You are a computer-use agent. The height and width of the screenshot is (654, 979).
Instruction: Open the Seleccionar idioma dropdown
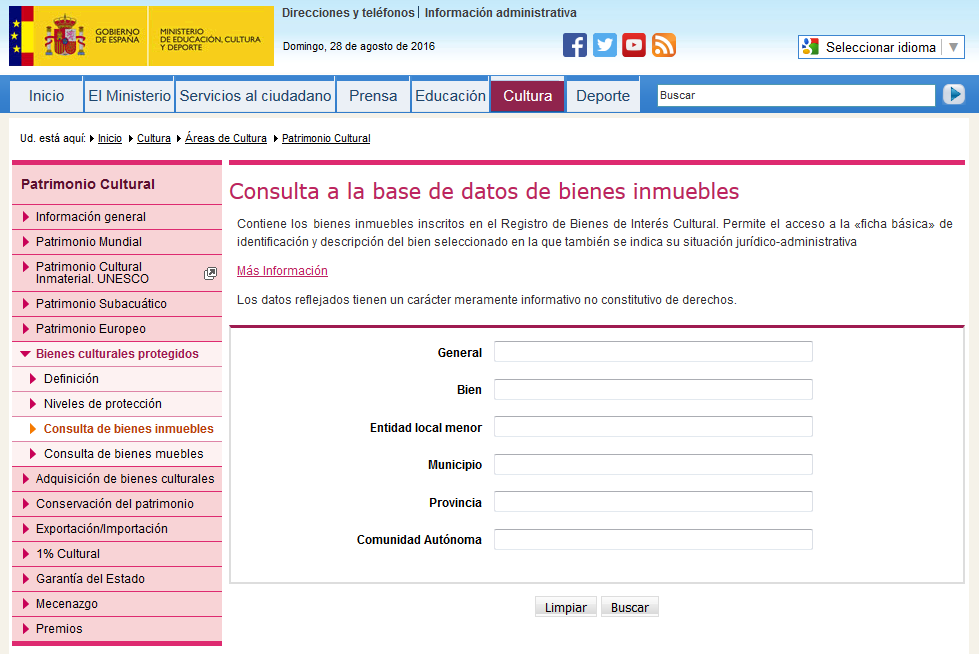(x=881, y=47)
